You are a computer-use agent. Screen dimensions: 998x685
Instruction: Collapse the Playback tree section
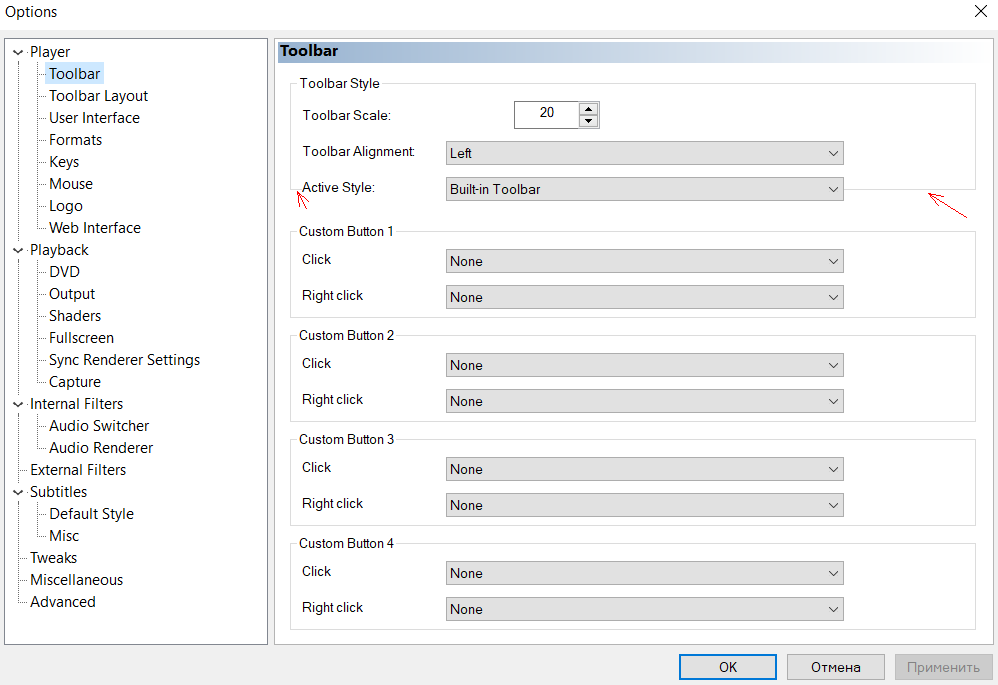click(x=18, y=250)
